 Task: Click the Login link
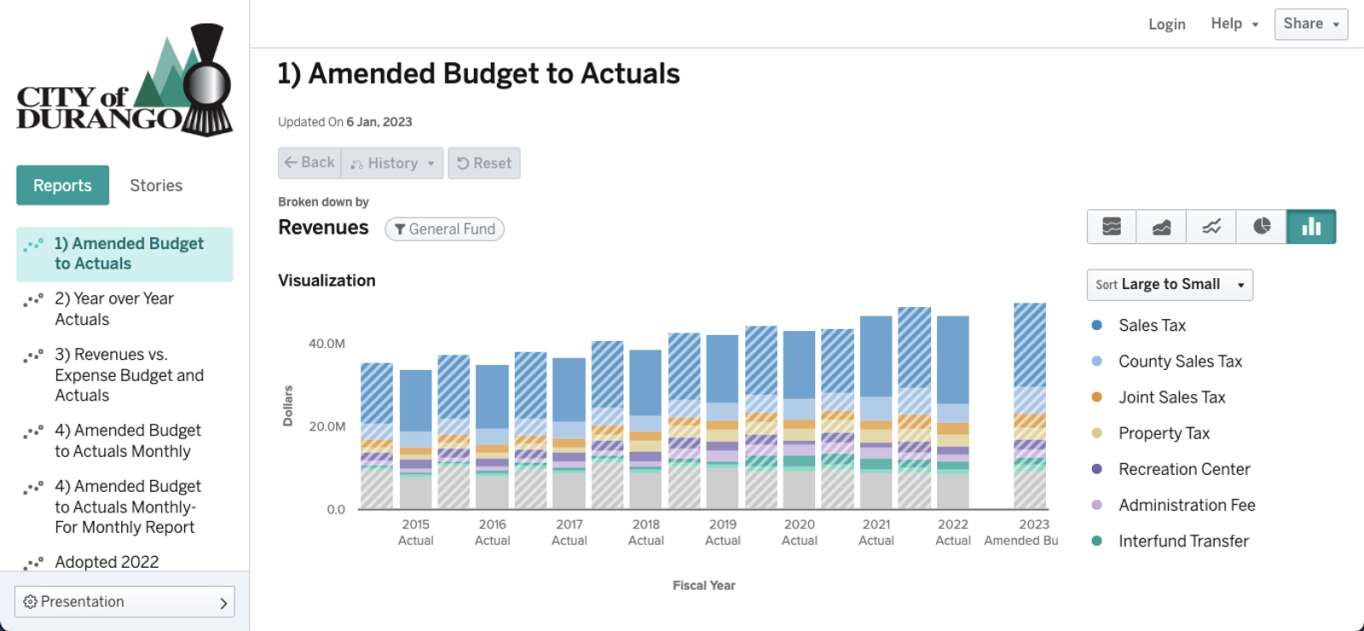click(1167, 24)
